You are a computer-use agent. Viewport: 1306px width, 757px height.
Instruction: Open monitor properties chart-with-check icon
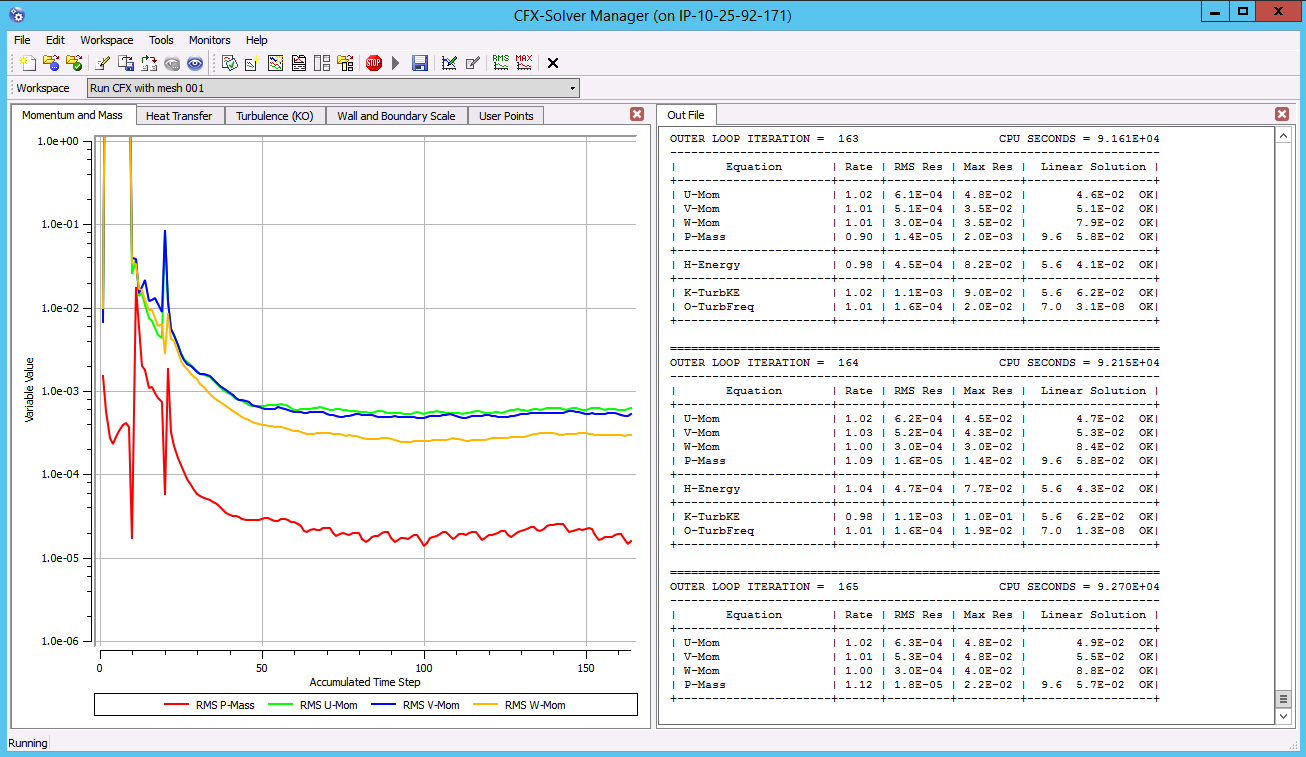point(449,63)
